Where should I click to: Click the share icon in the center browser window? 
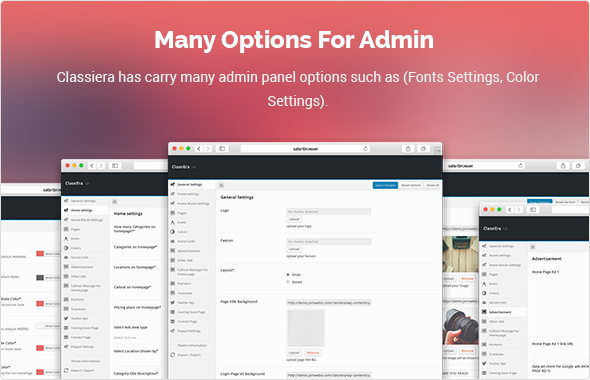408,149
